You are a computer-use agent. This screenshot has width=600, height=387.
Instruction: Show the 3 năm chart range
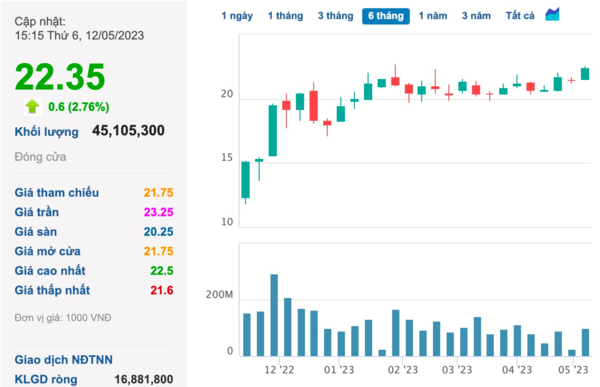click(x=476, y=16)
